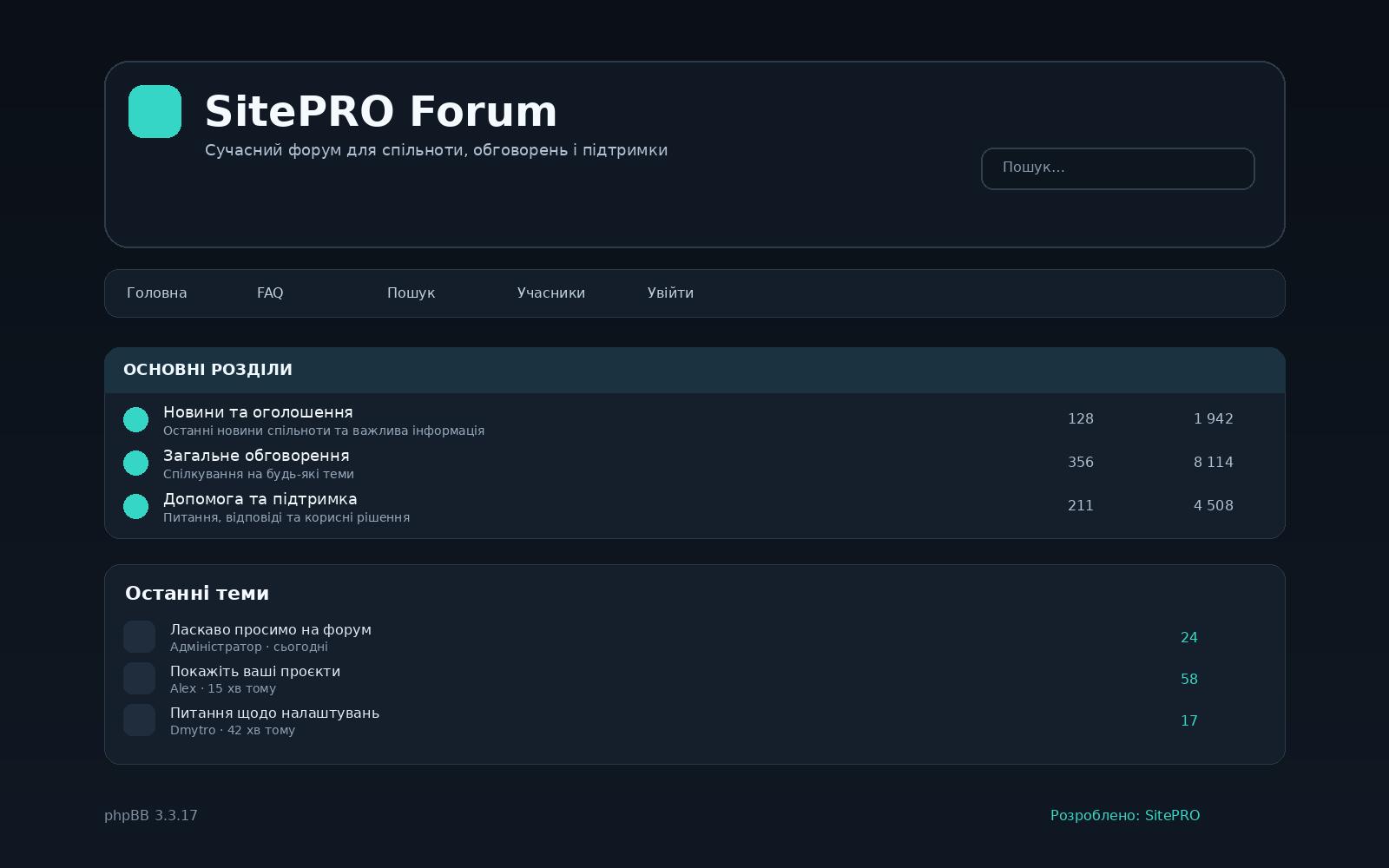Image resolution: width=1389 pixels, height=868 pixels.
Task: Click topics count 128
Action: 1081,419
